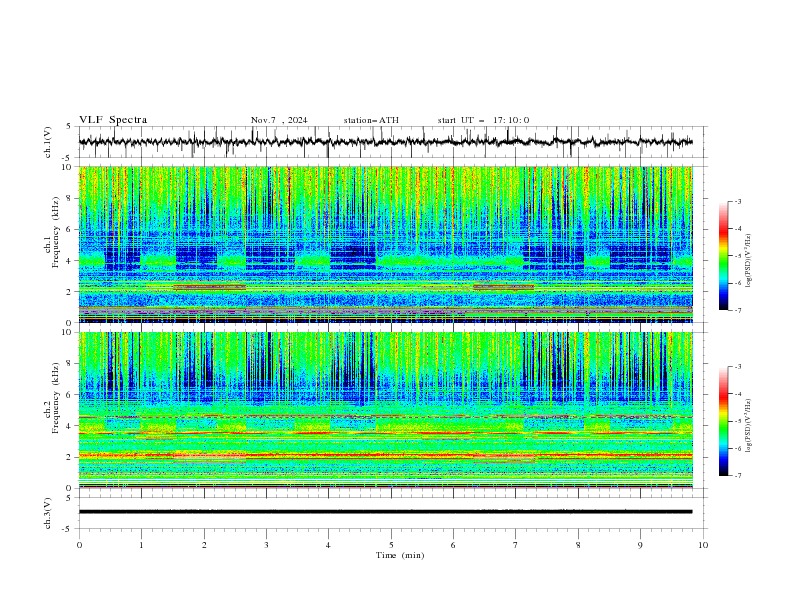Click the "-7" label on ch.2 colorbar

click(737, 475)
